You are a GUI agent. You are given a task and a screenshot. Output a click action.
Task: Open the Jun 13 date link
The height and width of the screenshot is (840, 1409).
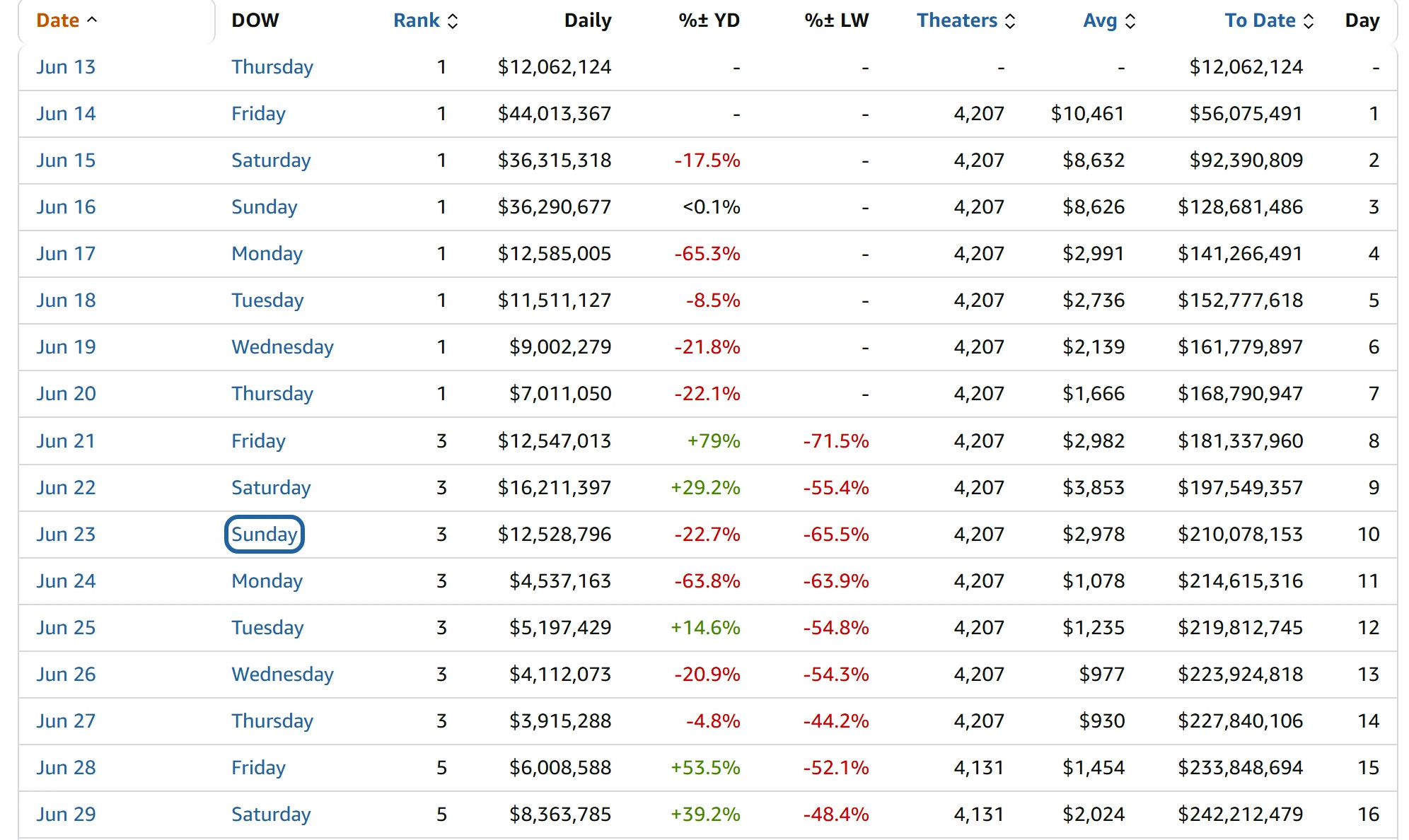66,67
